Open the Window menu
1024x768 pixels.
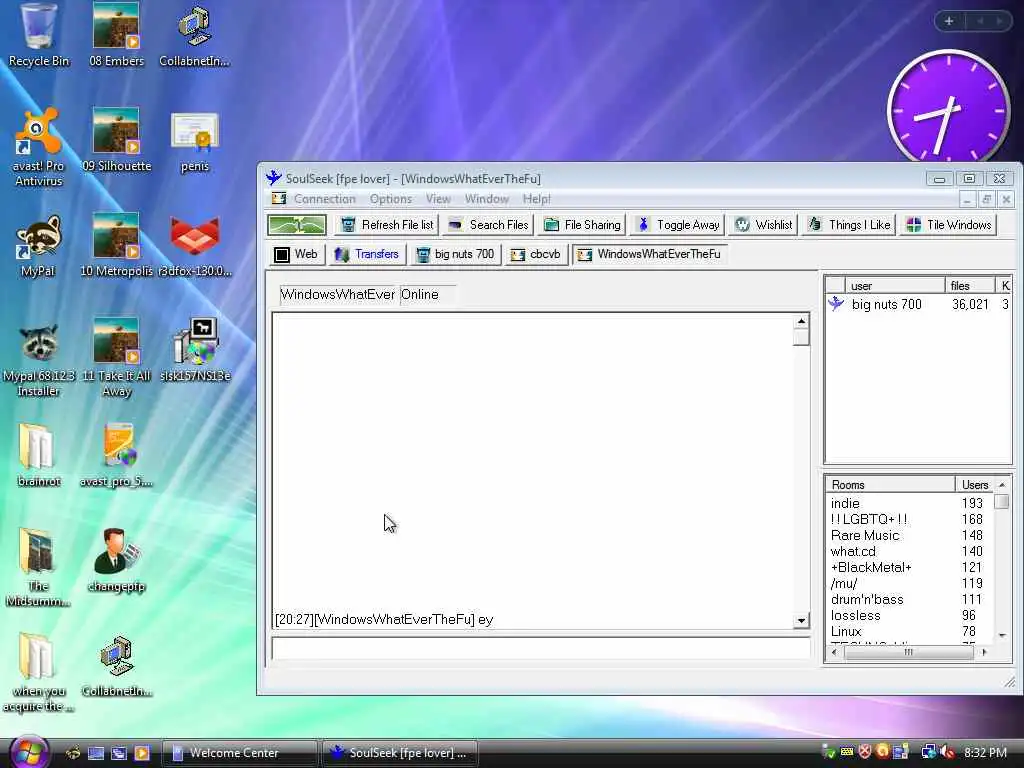coord(487,199)
